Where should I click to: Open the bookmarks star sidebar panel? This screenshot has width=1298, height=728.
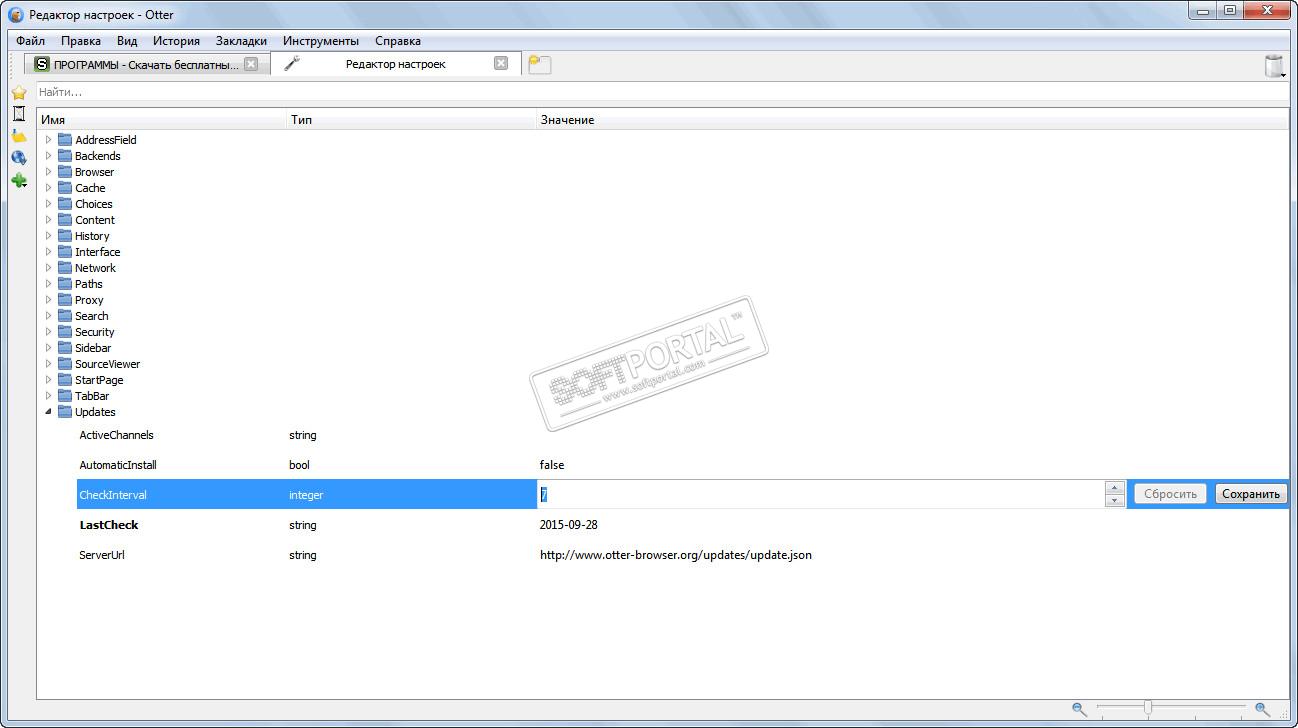(x=18, y=92)
